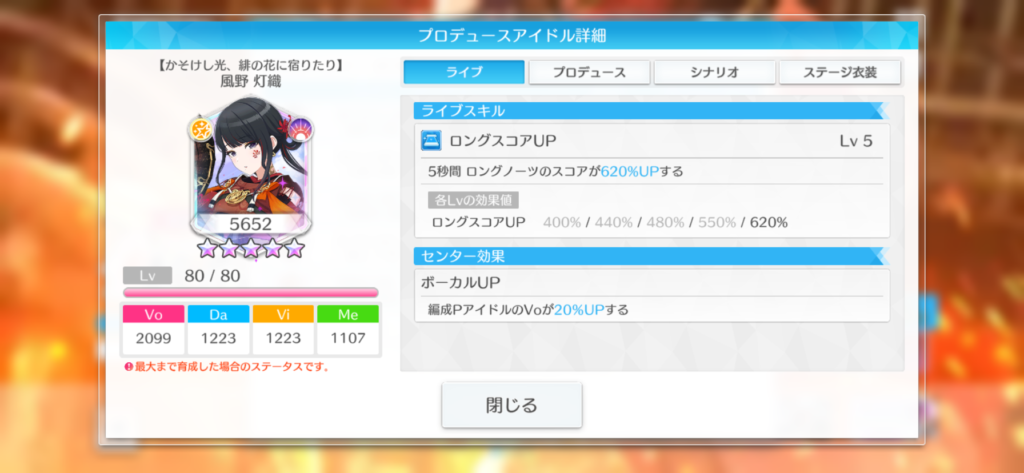This screenshot has height=473, width=1024.
Task: Click the red warning icon beside status note
Action: click(x=129, y=367)
